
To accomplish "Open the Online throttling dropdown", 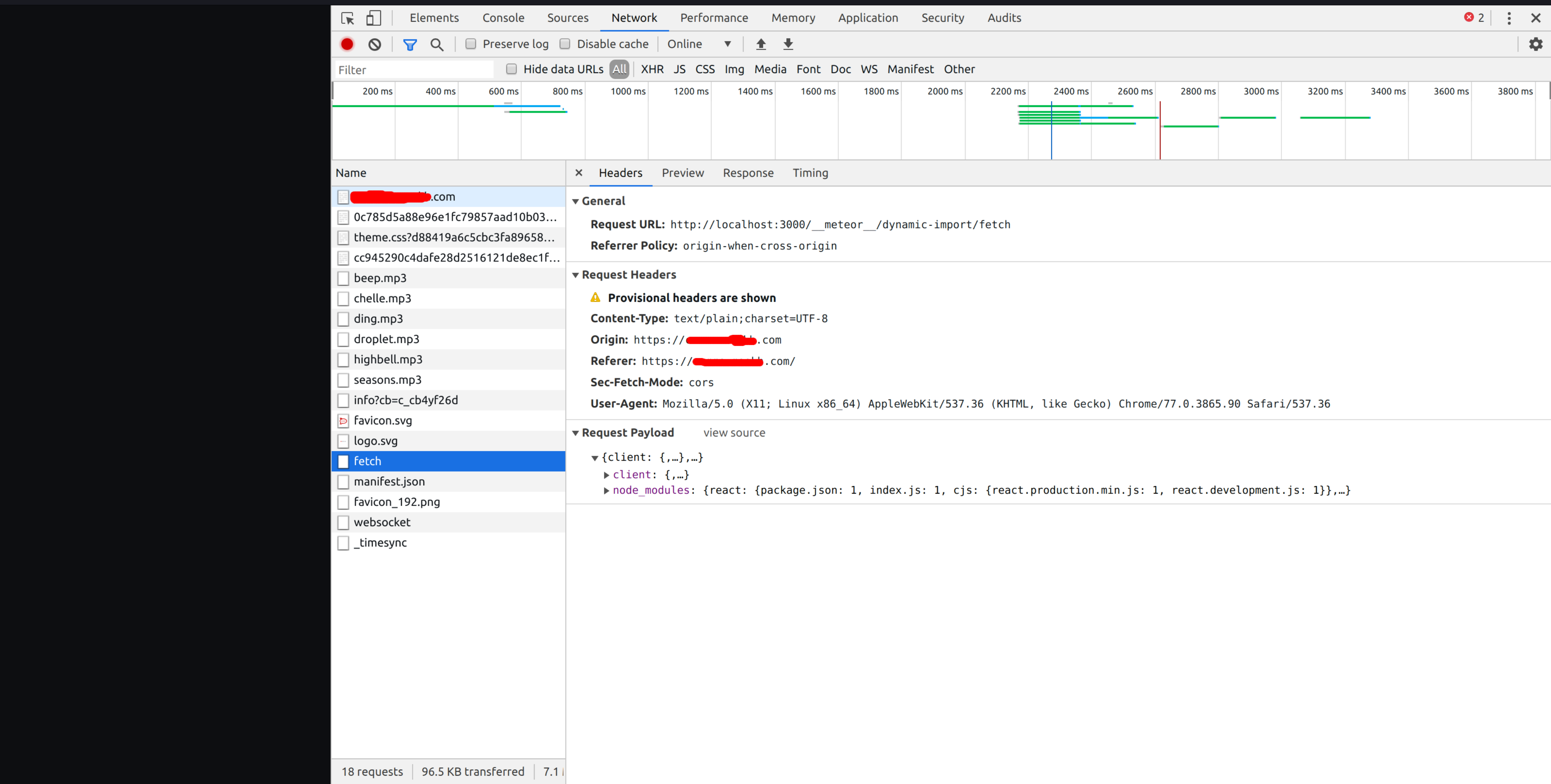I will pyautogui.click(x=699, y=44).
